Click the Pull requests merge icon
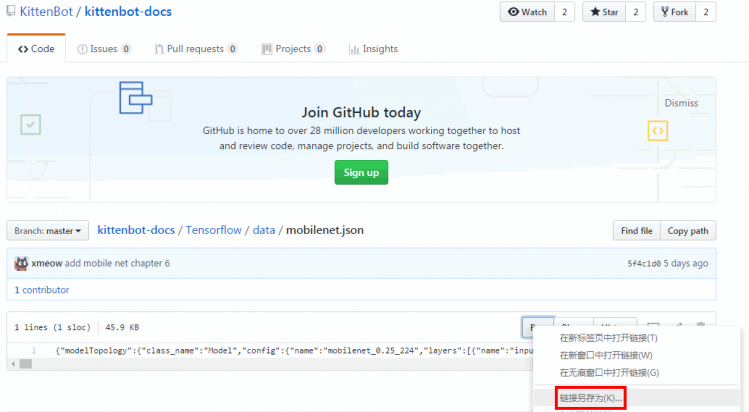 click(x=159, y=49)
